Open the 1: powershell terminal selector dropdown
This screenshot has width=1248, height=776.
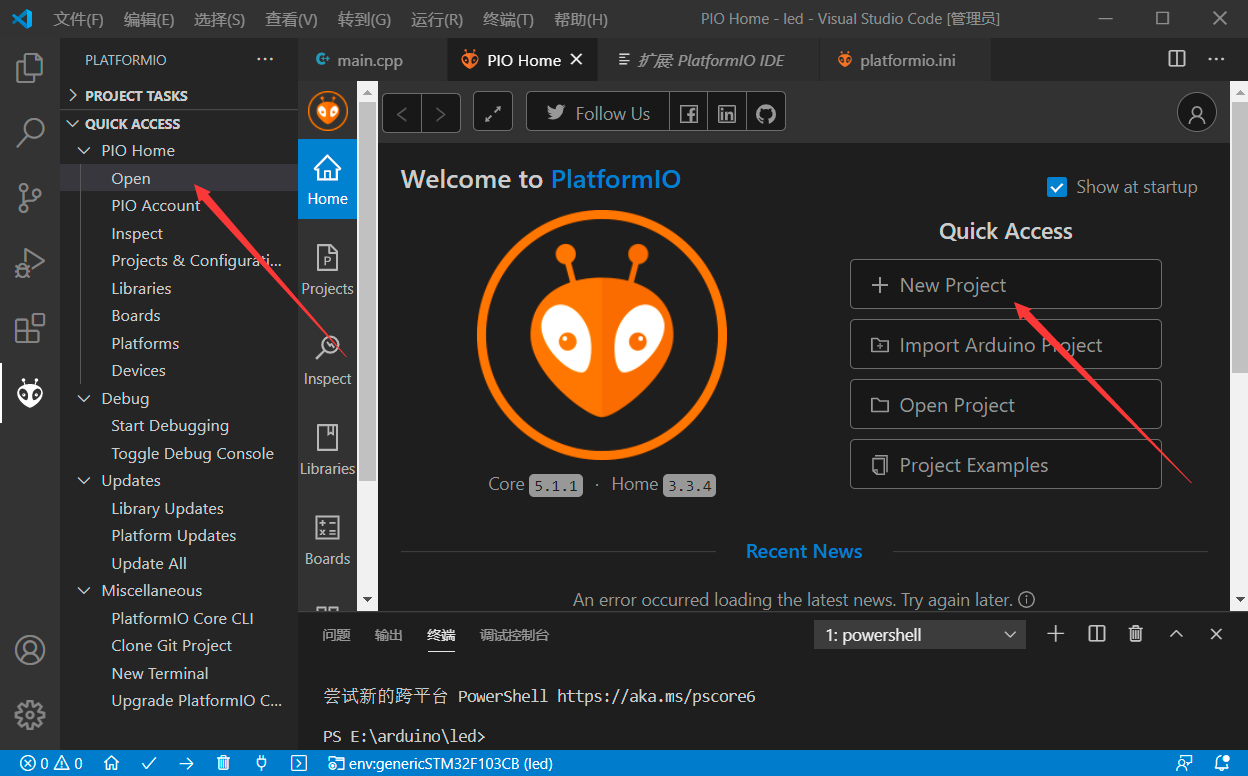(918, 634)
